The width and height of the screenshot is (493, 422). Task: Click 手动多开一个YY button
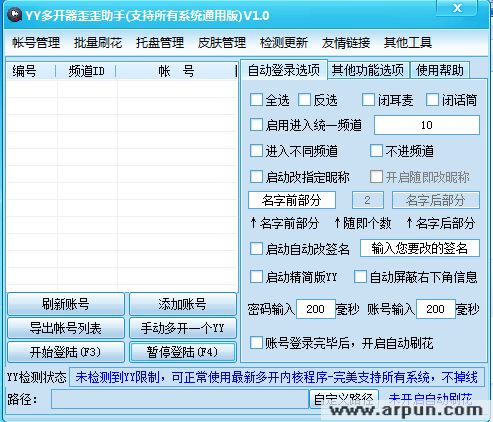183,328
